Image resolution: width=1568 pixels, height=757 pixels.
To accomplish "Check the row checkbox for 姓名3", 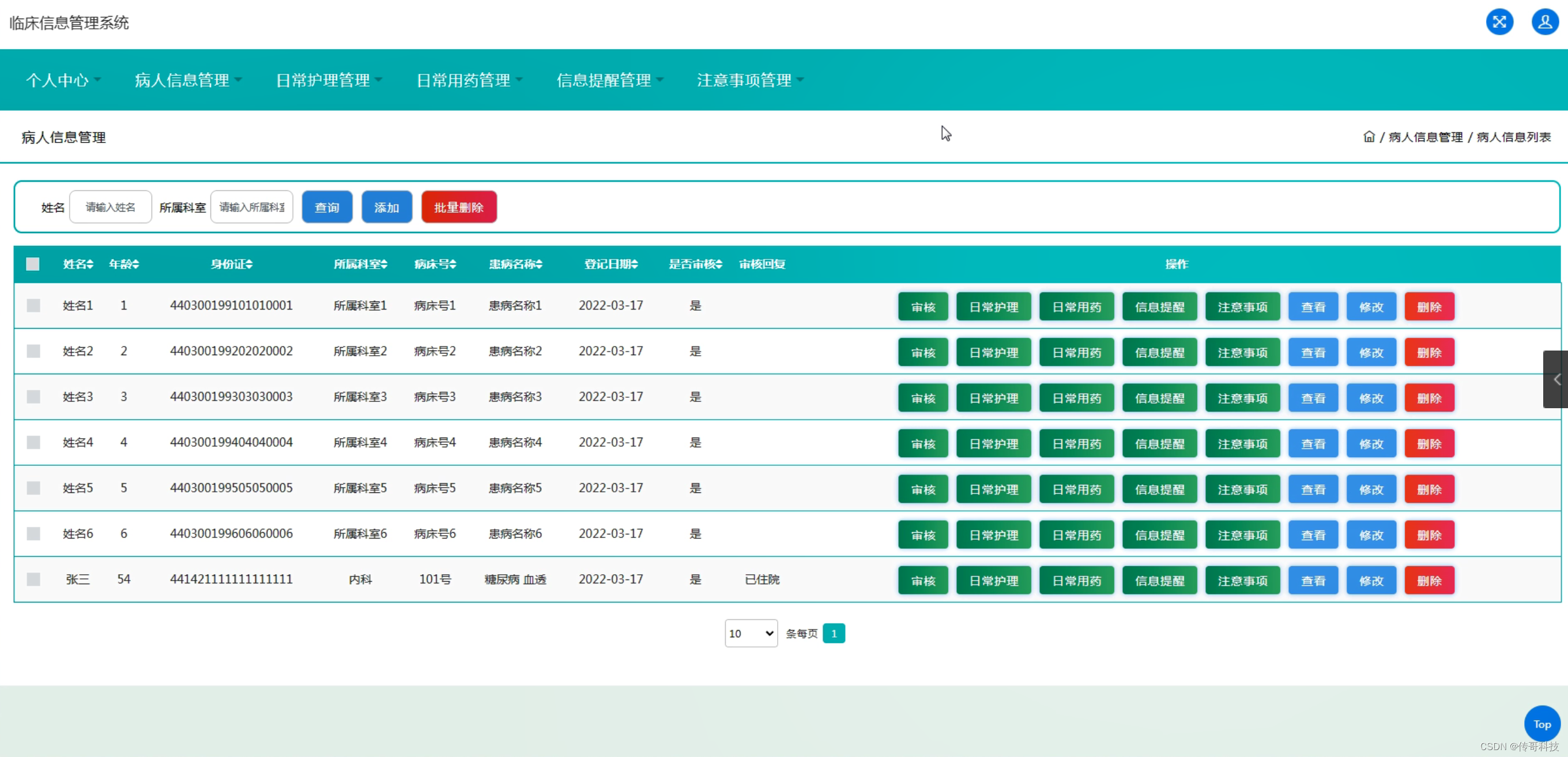I will (x=33, y=397).
